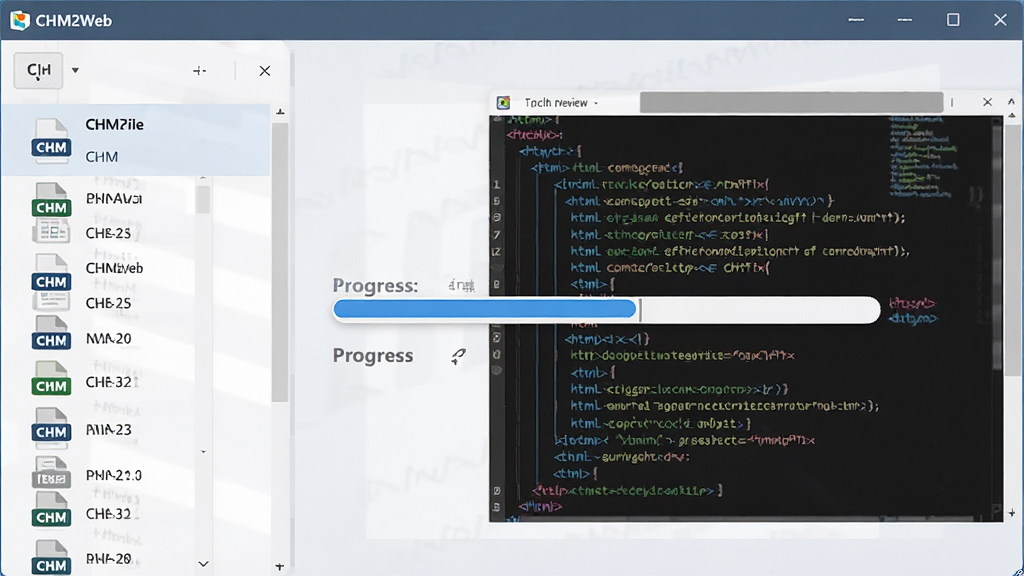
Task: Collapse the preview with the header up arrow
Action: click(x=1012, y=102)
